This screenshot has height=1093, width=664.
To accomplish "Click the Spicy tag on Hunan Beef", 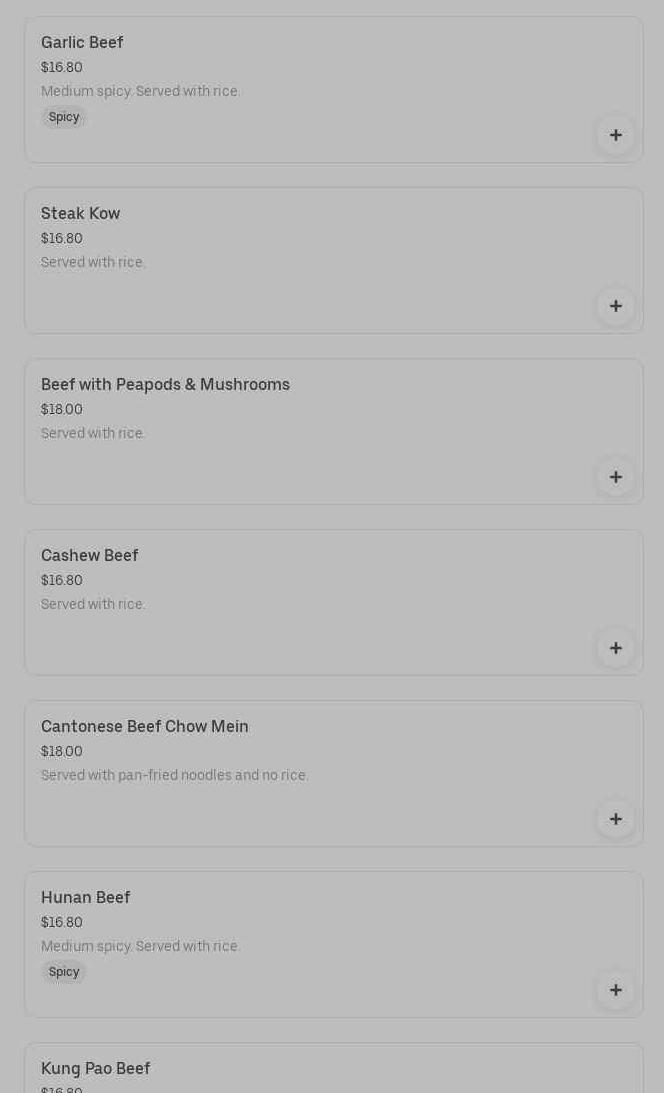I will 64,972.
